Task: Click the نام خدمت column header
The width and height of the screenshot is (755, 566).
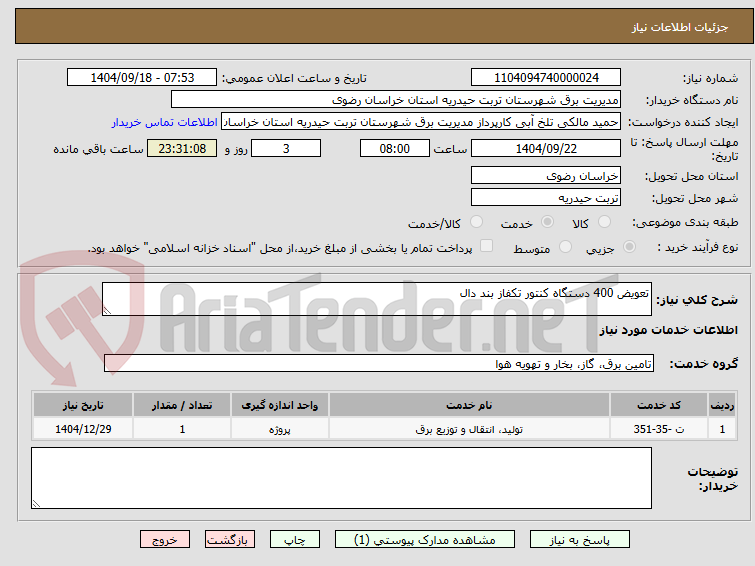Action: point(469,405)
